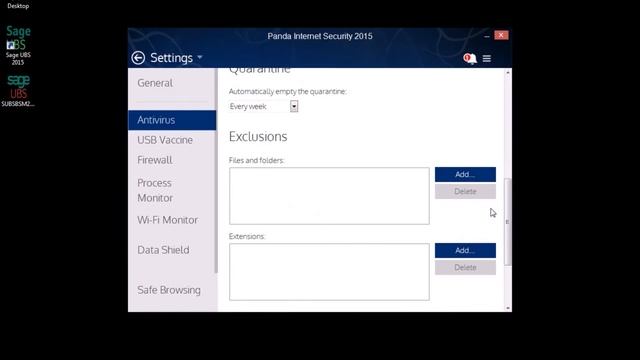Viewport: 640px width, 360px height.
Task: Open the Every week quarantine dropdown
Action: 263,107
